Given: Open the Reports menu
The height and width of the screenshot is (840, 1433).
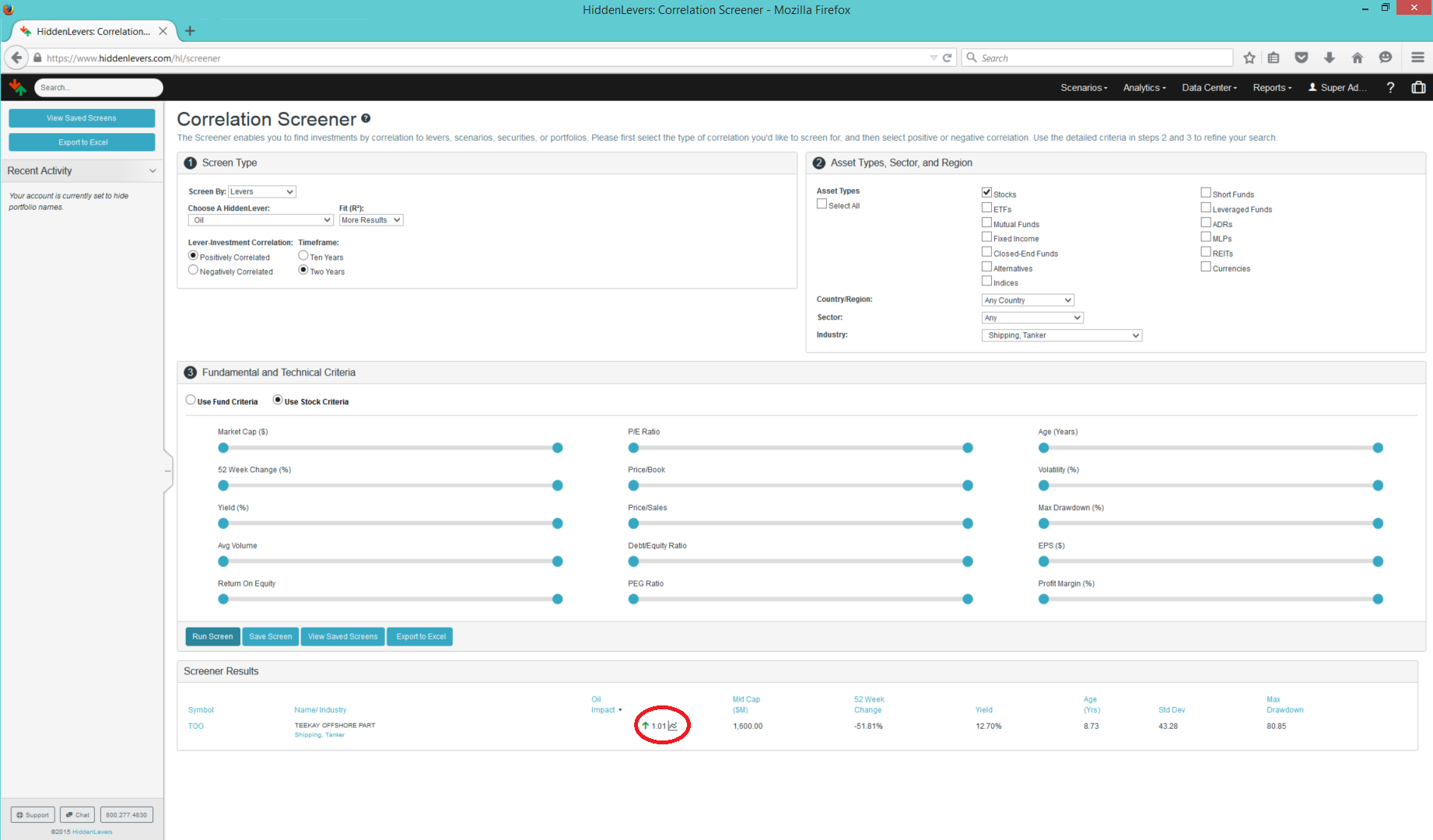Looking at the screenshot, I should 1272,88.
